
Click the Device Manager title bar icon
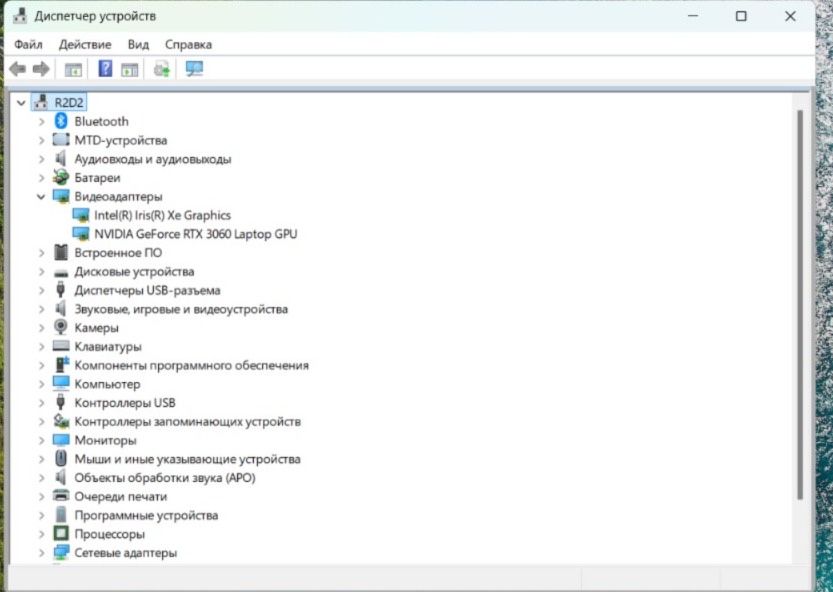click(x=20, y=16)
